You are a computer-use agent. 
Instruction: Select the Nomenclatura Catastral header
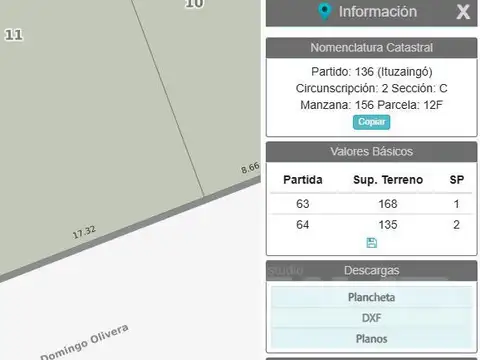click(371, 48)
